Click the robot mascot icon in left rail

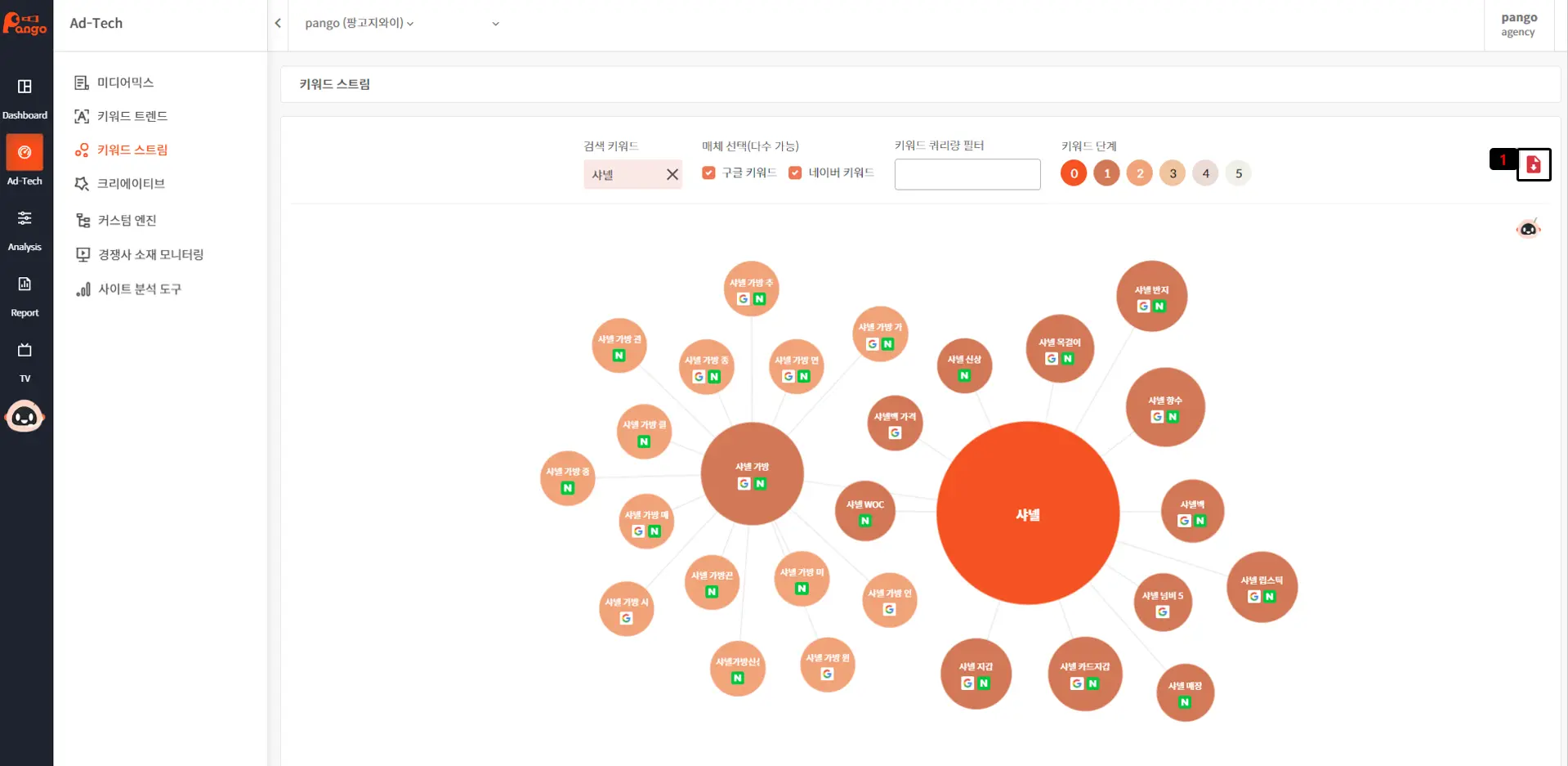25,417
